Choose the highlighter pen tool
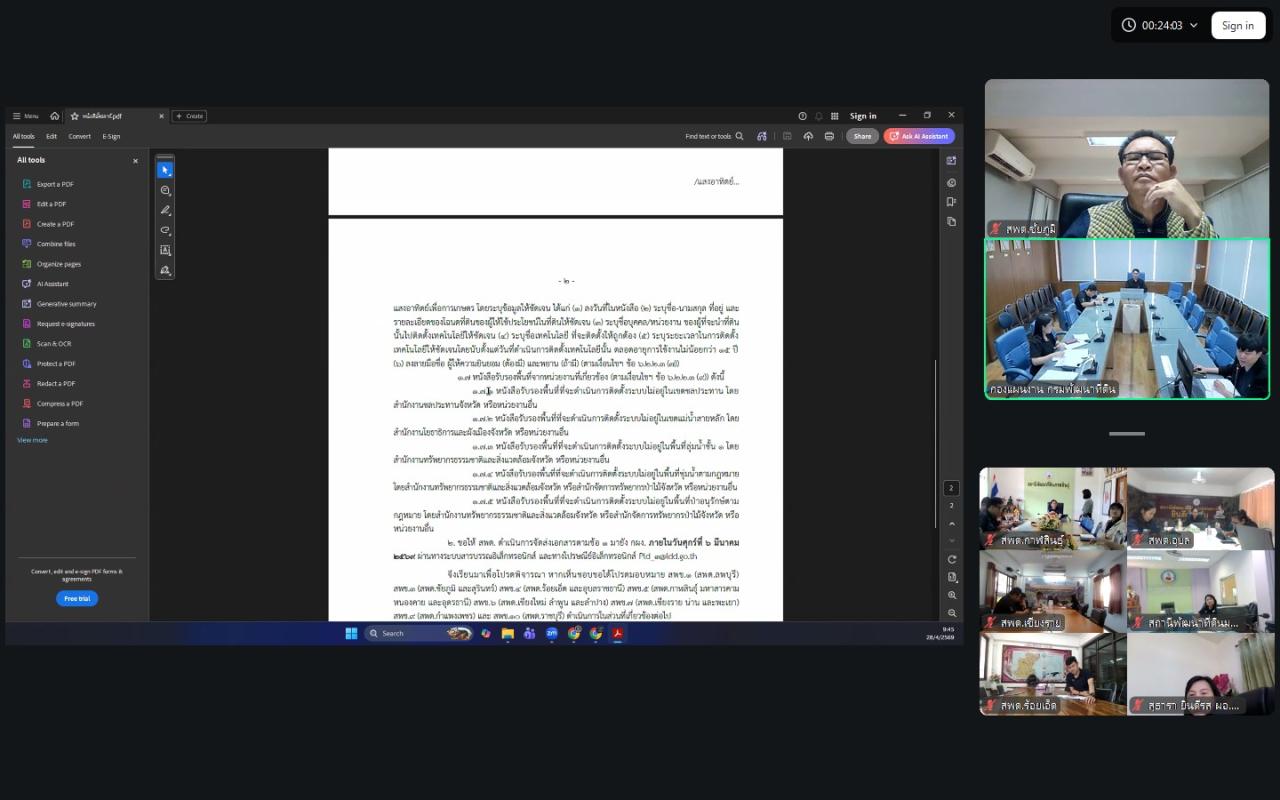This screenshot has height=800, width=1280. 165,210
